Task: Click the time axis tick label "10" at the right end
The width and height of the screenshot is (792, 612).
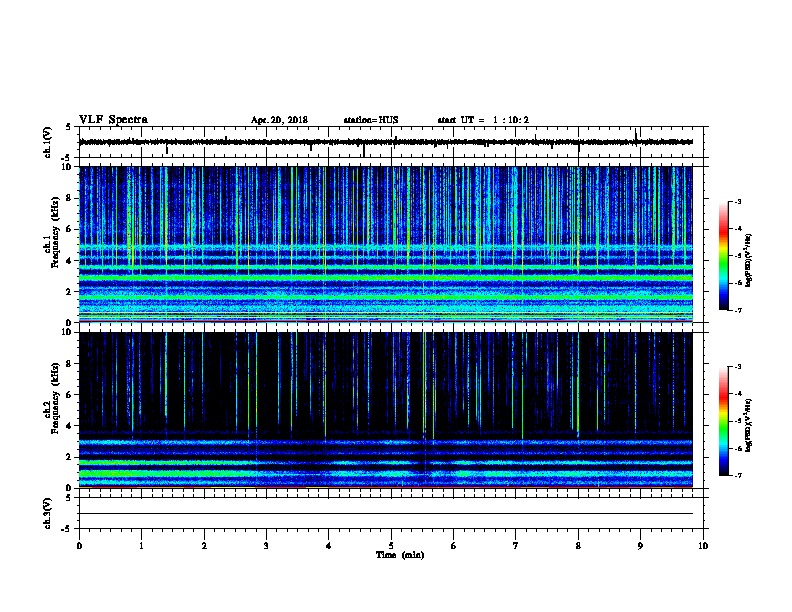Action: tap(703, 546)
